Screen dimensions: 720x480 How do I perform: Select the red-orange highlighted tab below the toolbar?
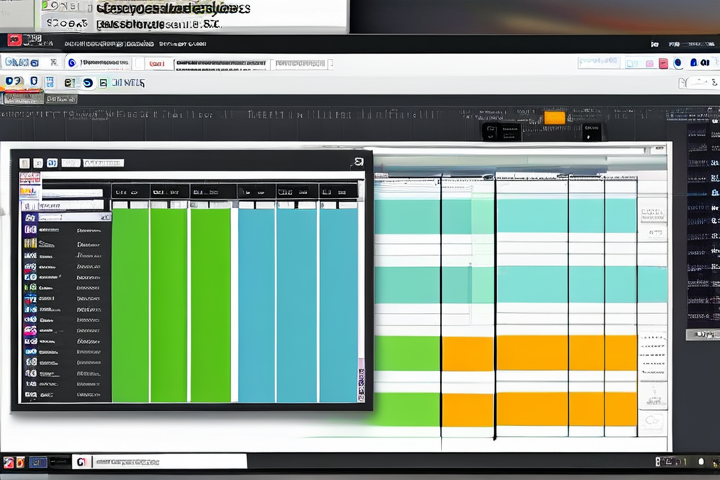coord(20,99)
